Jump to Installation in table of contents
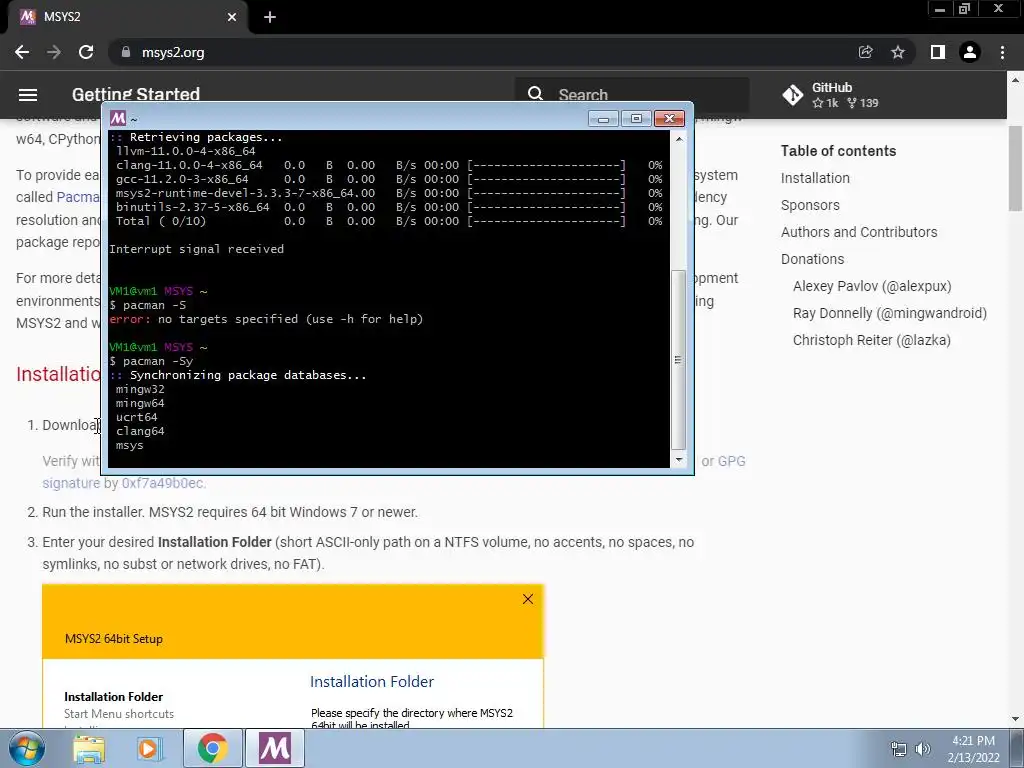Image resolution: width=1024 pixels, height=768 pixels. click(x=815, y=178)
